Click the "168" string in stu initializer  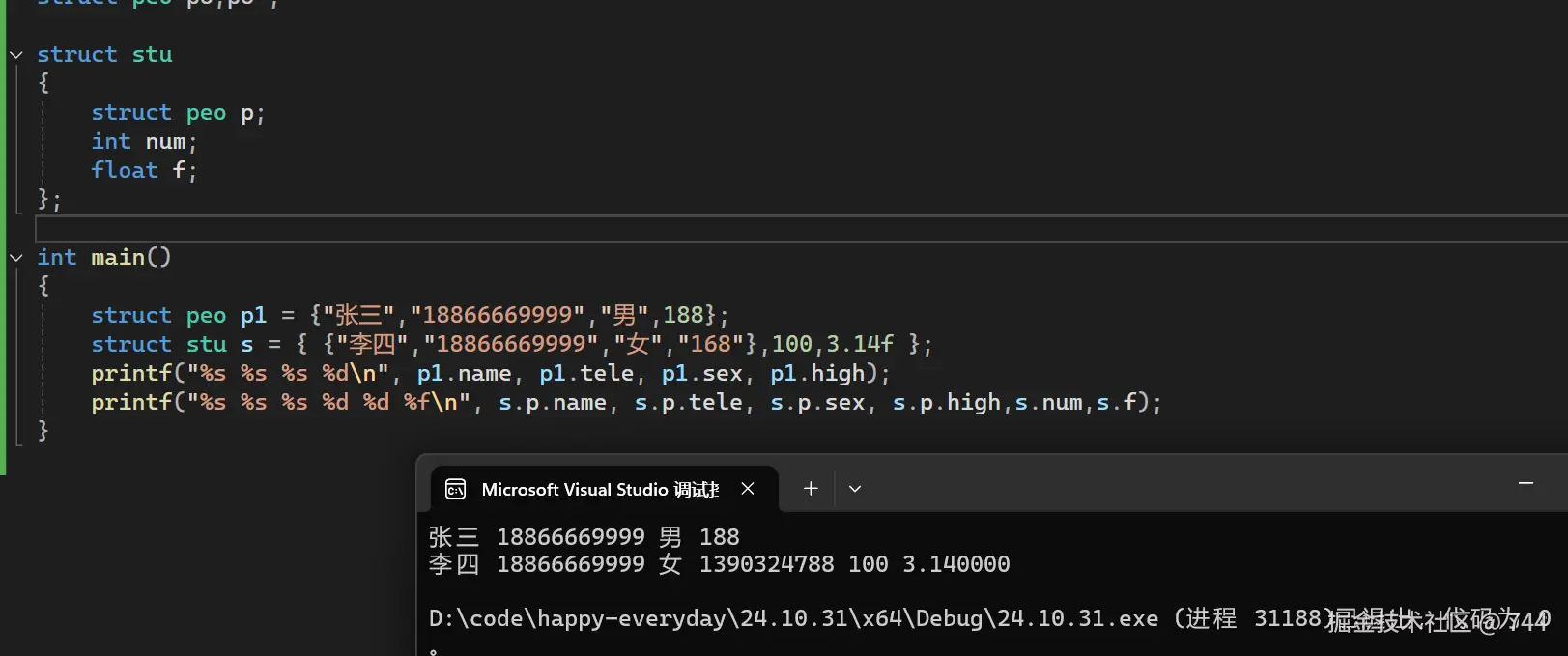pyautogui.click(x=711, y=345)
